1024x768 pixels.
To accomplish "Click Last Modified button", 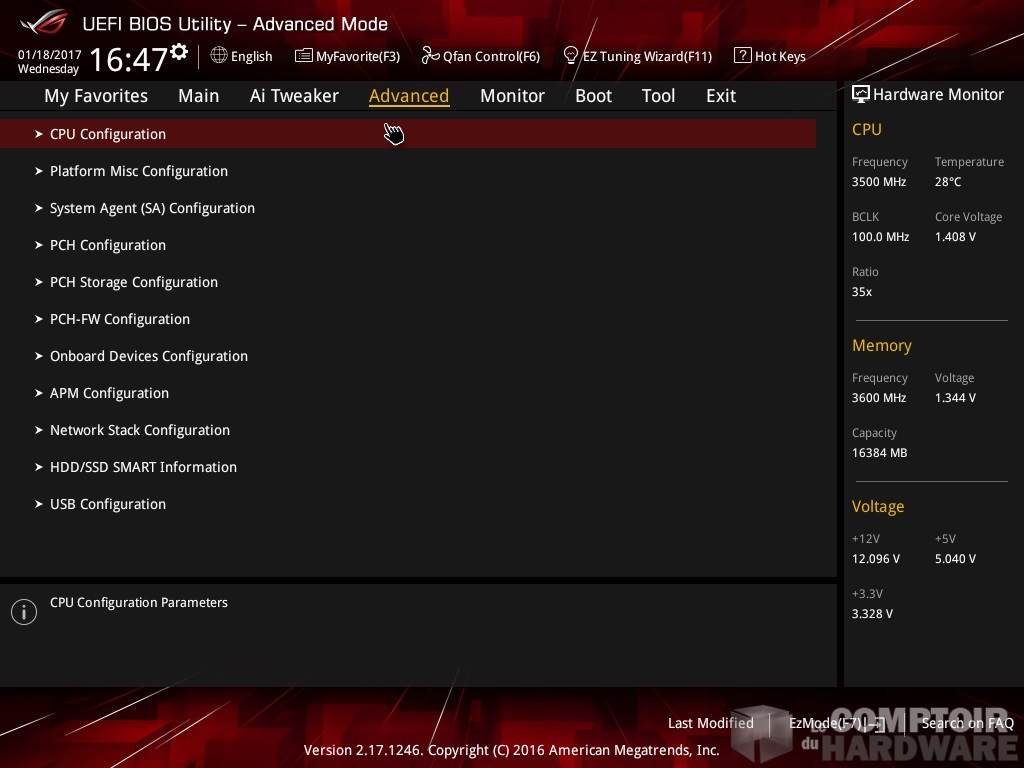I will click(x=710, y=723).
